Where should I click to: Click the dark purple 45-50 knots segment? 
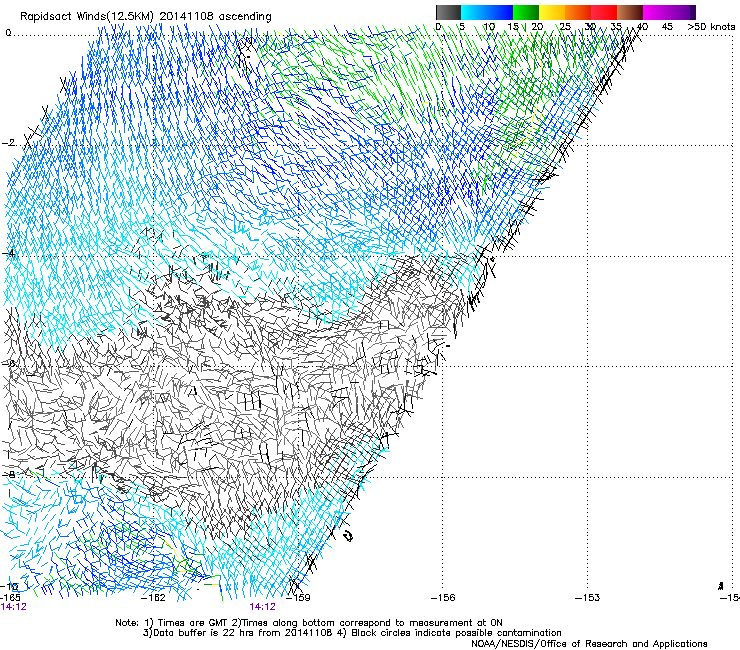pyautogui.click(x=682, y=12)
